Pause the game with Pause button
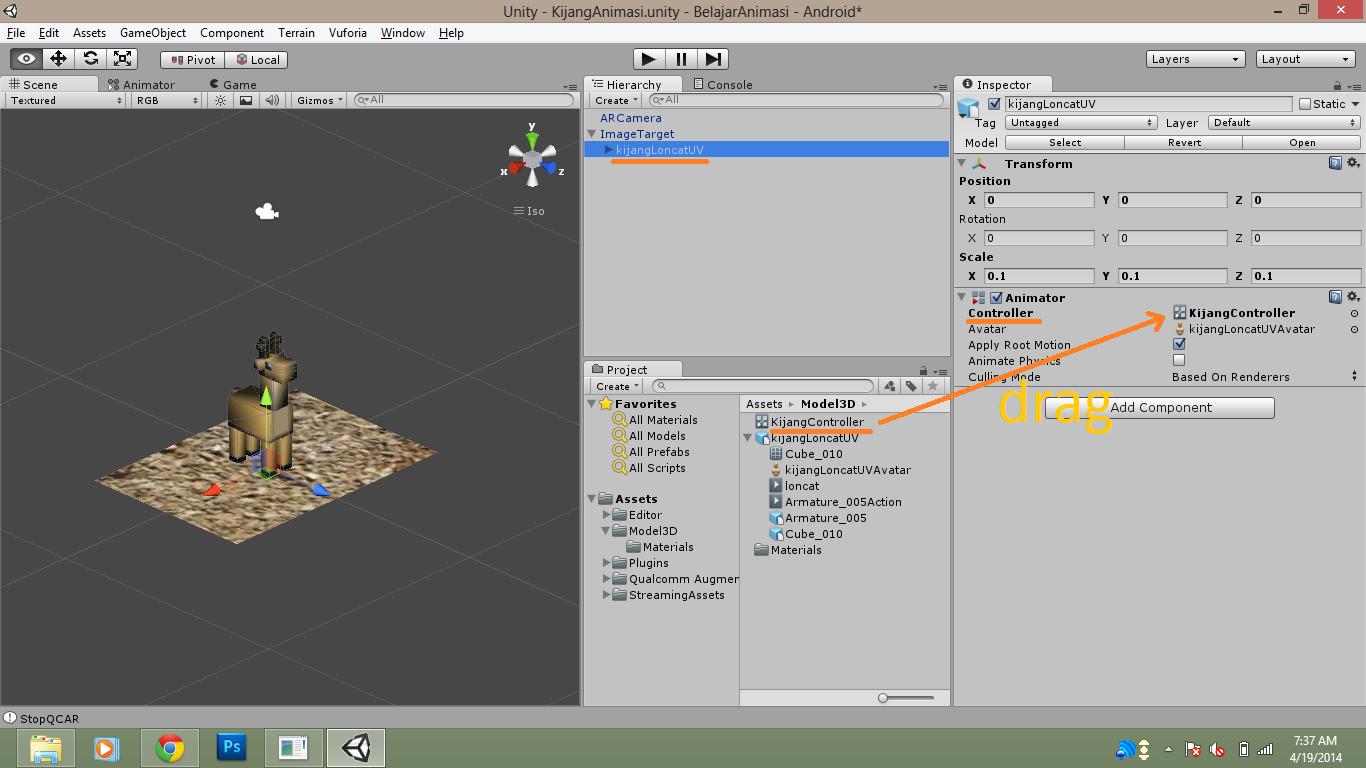The width and height of the screenshot is (1366, 768). 681,59
